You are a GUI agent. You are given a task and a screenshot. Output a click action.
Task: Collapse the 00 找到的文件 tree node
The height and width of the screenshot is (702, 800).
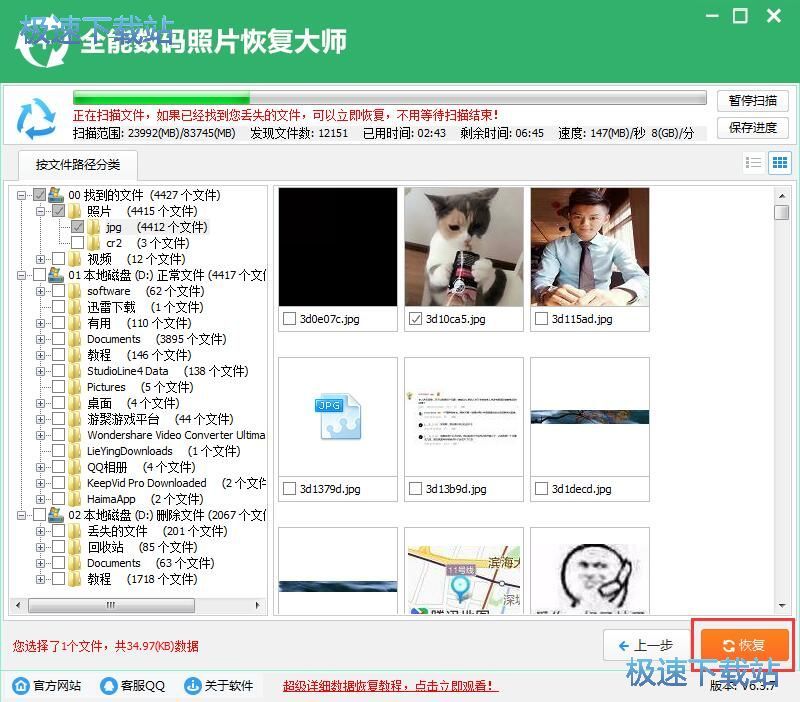23,195
